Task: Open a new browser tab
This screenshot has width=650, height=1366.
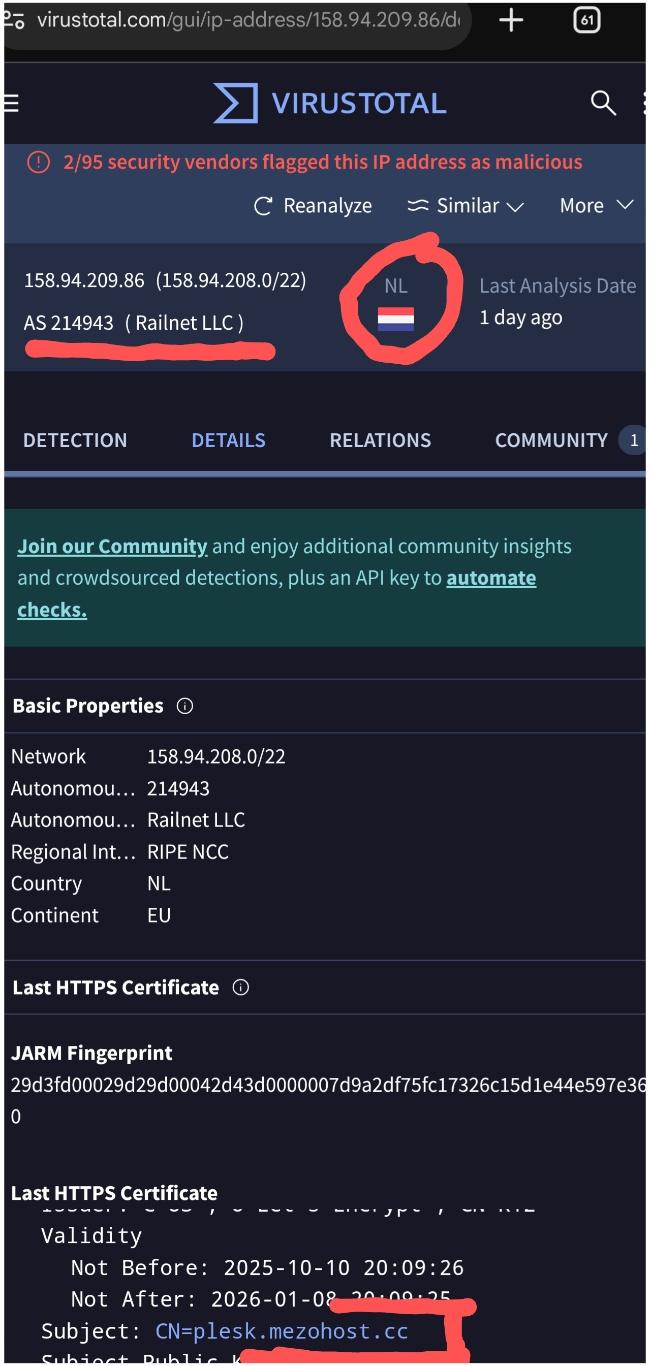Action: [x=511, y=20]
